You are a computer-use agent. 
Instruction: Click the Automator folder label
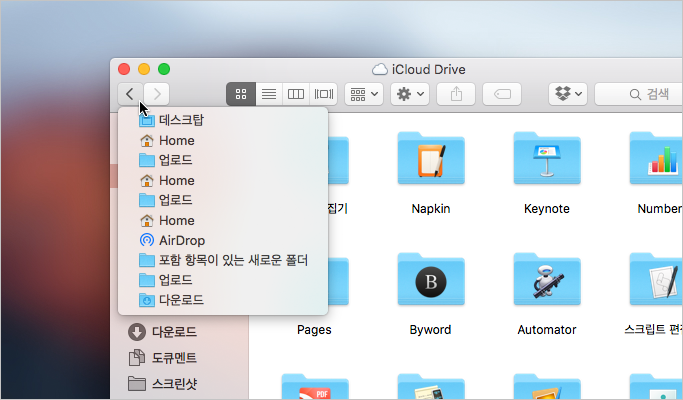tap(547, 330)
